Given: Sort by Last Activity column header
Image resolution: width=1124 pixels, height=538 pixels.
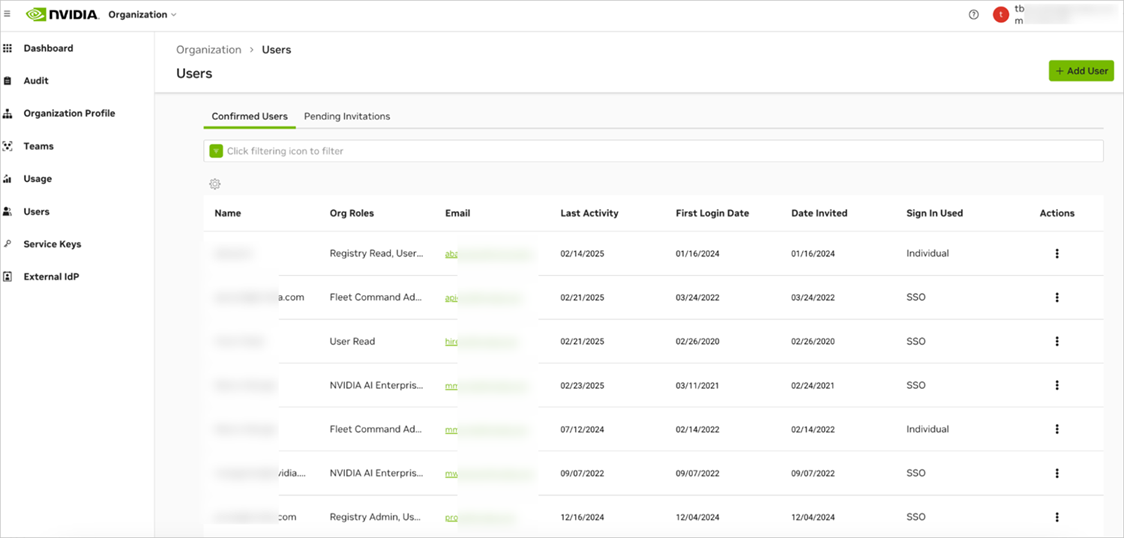Looking at the screenshot, I should pyautogui.click(x=589, y=213).
